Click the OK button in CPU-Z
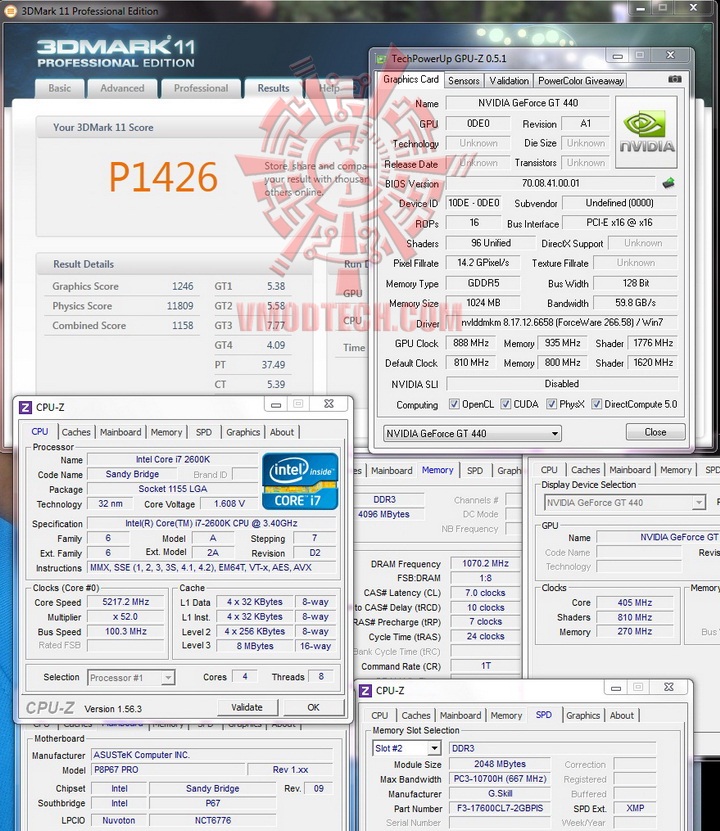This screenshot has width=720, height=831. pyautogui.click(x=313, y=707)
